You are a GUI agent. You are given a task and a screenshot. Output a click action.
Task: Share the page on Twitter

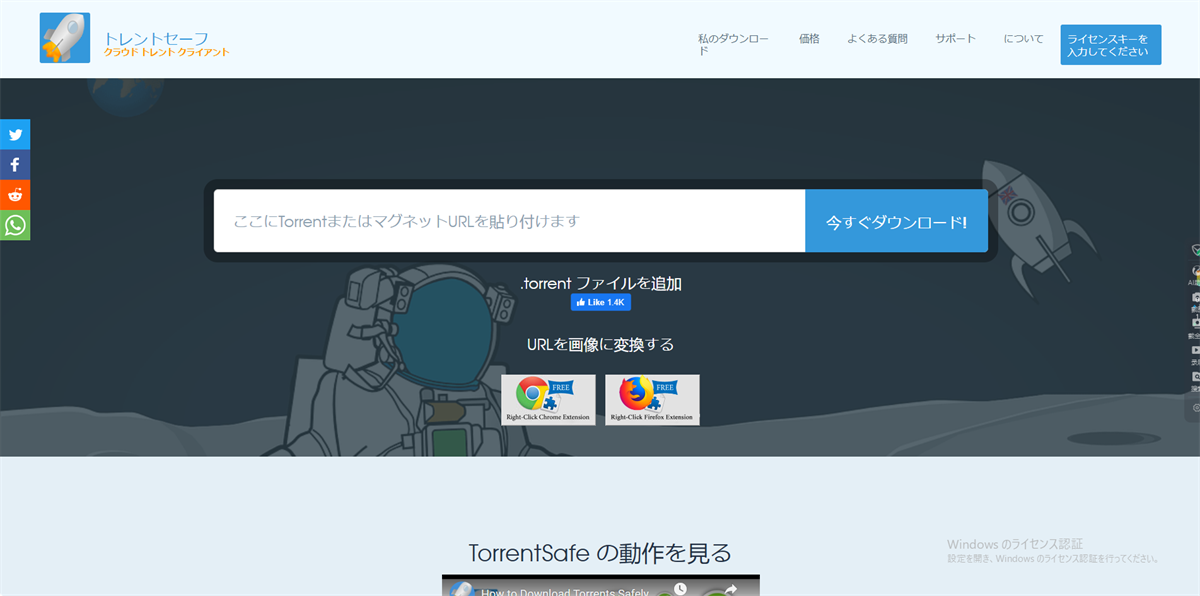tap(15, 134)
